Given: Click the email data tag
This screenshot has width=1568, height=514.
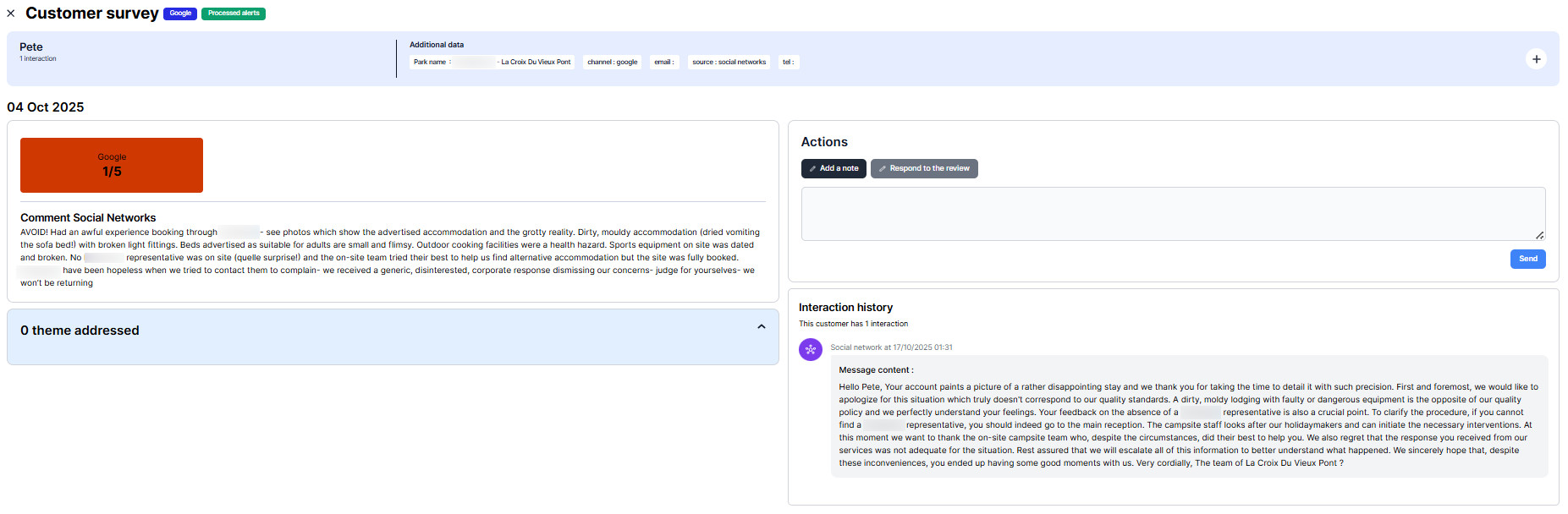Looking at the screenshot, I should coord(664,62).
